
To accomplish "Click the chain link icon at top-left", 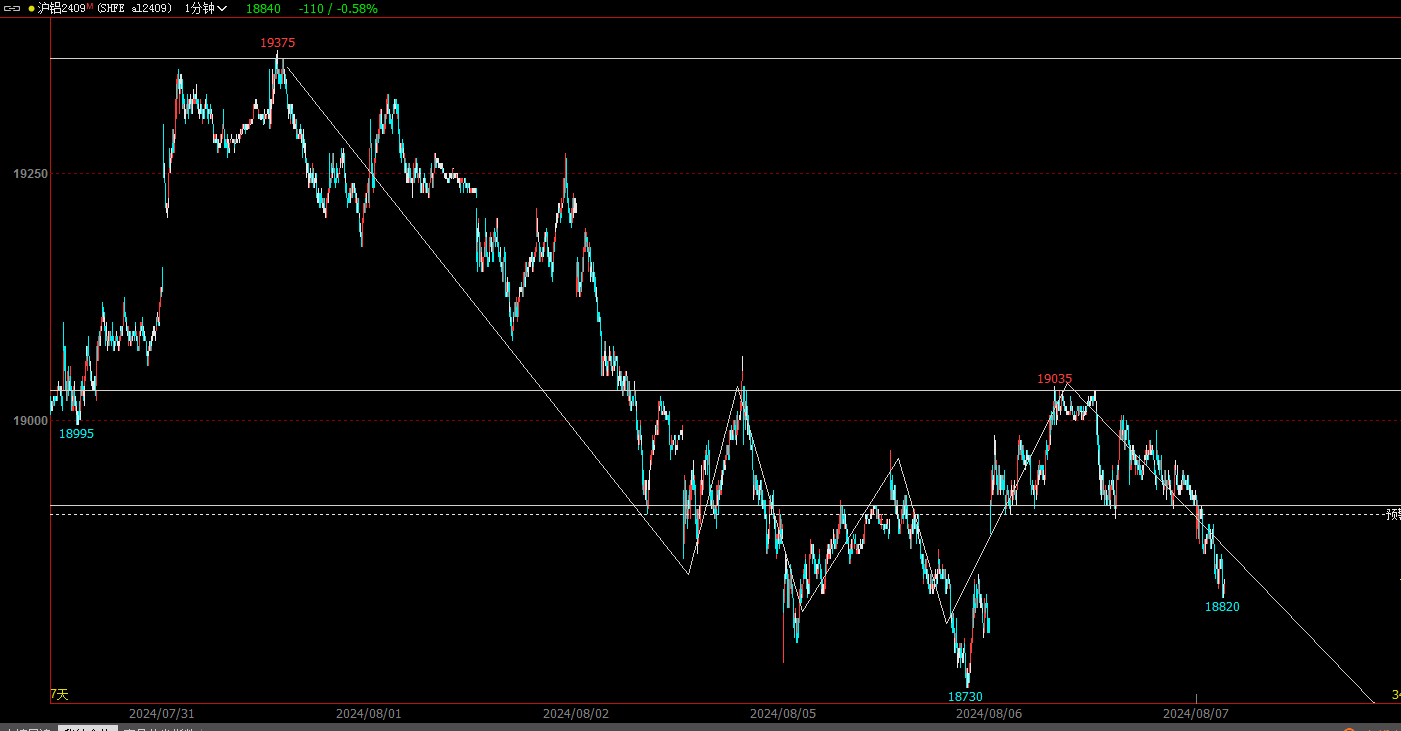I will pyautogui.click(x=13, y=8).
